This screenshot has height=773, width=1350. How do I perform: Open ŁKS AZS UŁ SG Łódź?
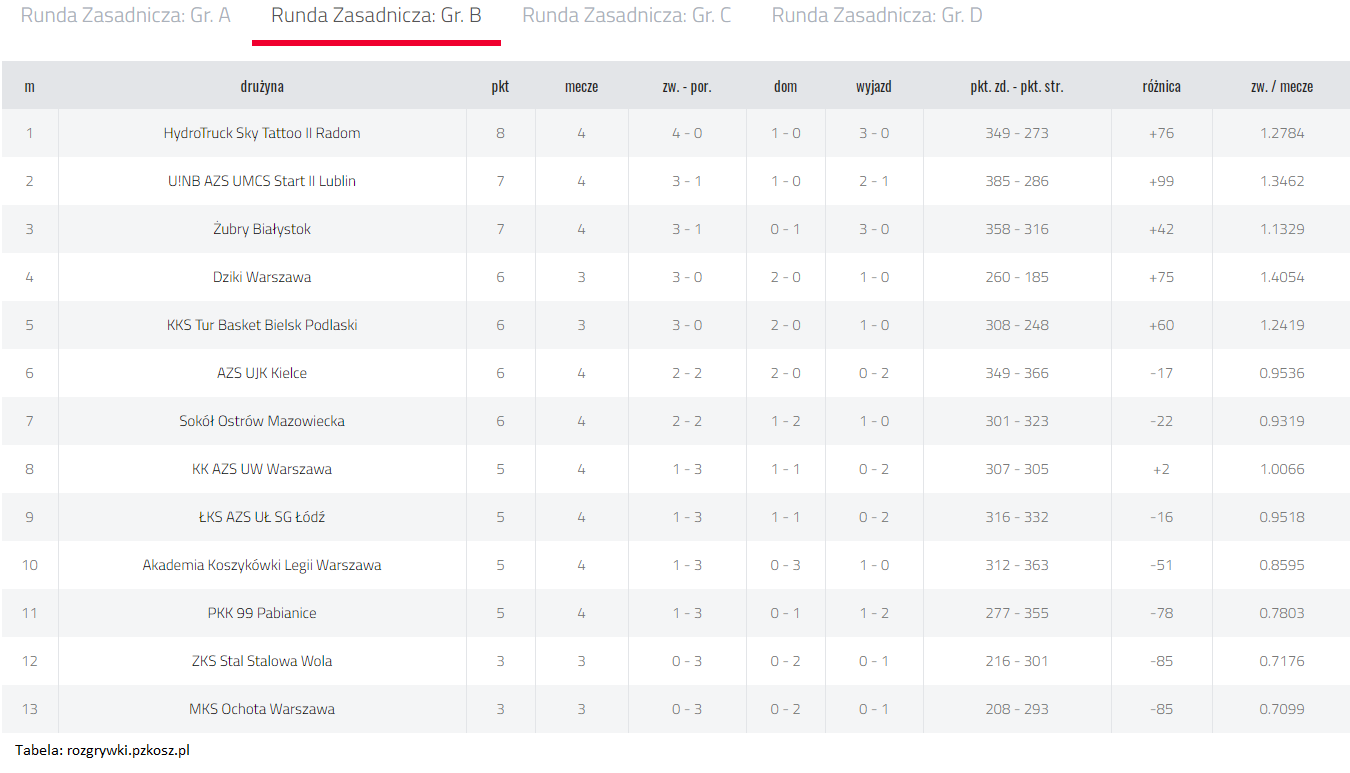click(x=262, y=517)
